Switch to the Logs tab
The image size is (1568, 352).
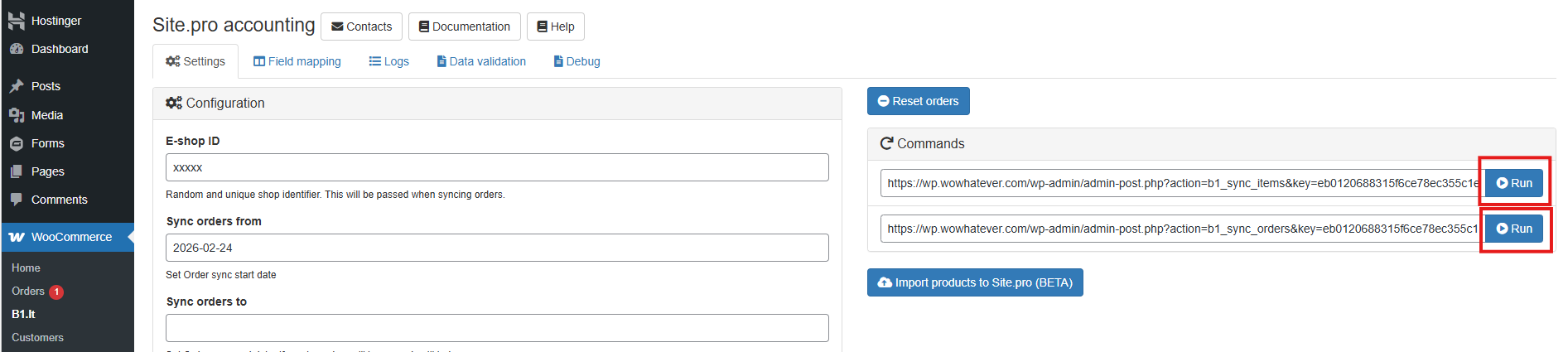pyautogui.click(x=388, y=61)
